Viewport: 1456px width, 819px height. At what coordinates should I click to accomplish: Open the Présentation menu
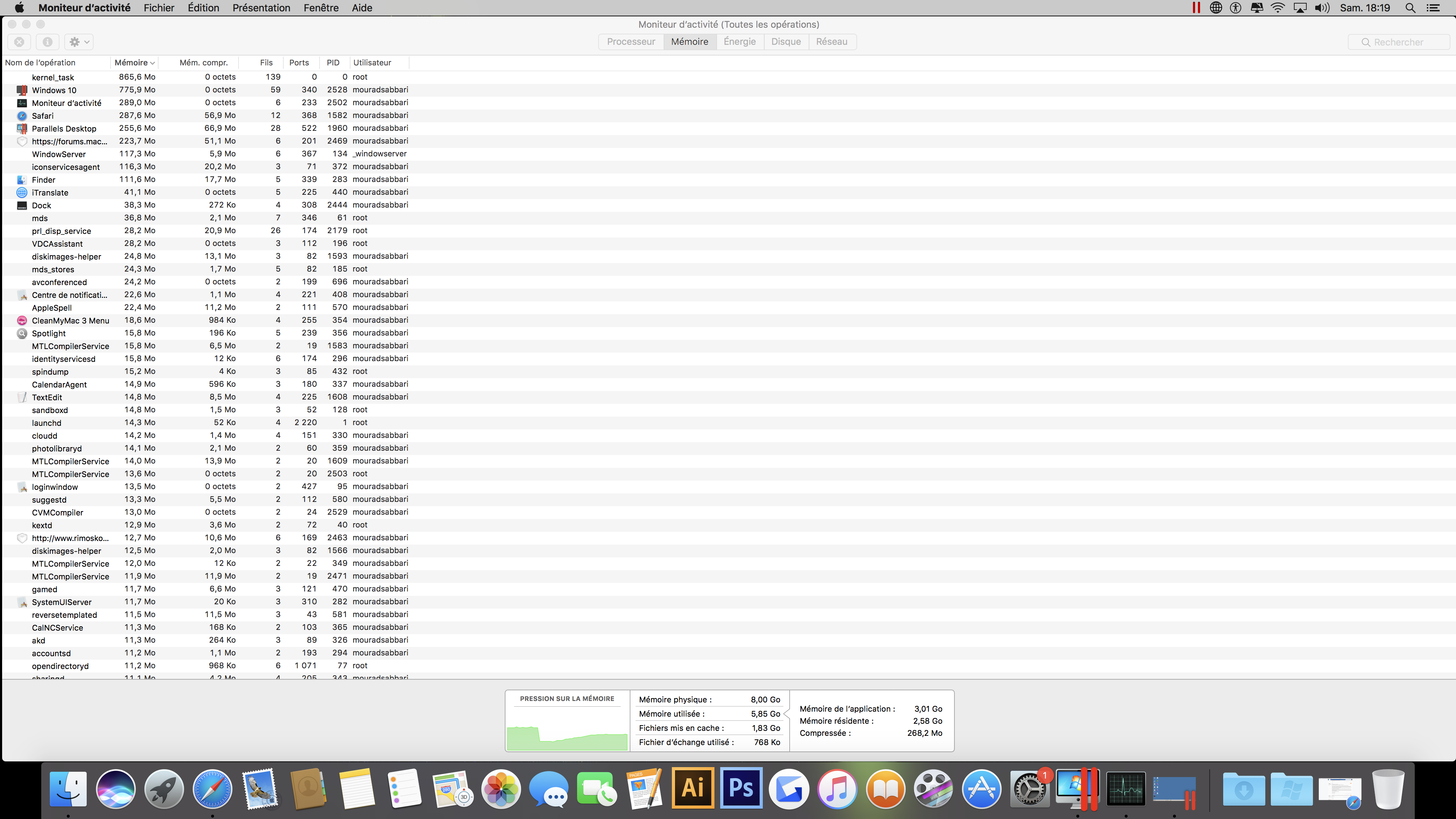click(261, 8)
